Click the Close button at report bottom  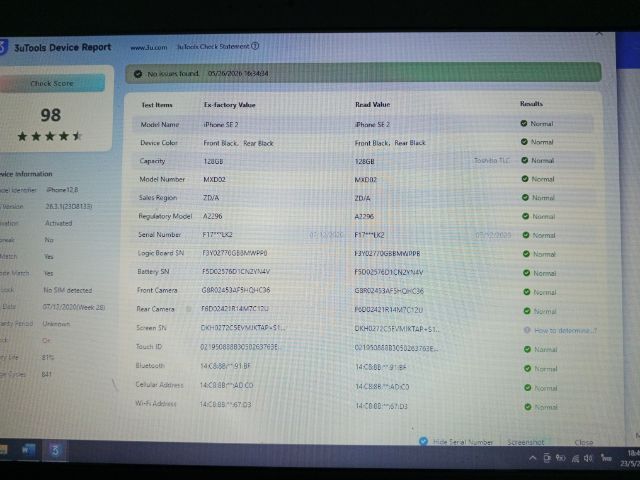[x=584, y=442]
